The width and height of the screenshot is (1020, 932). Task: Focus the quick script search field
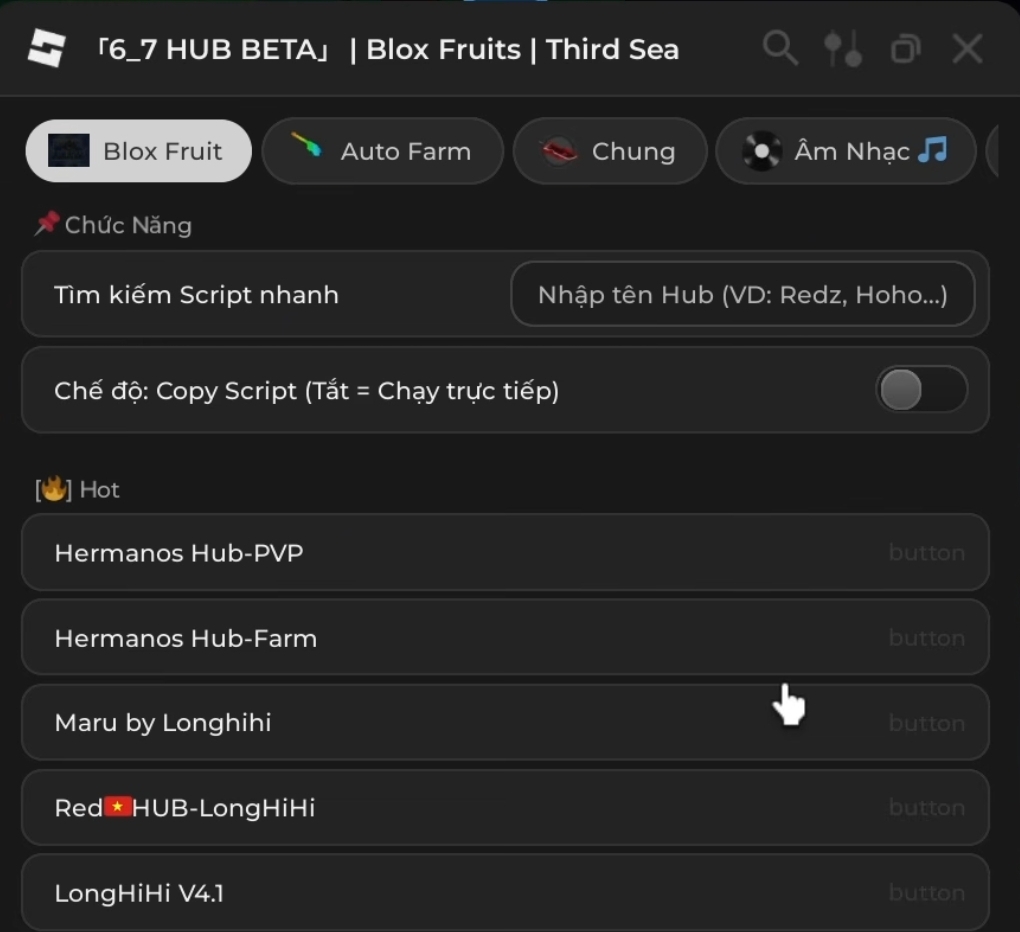(x=742, y=295)
